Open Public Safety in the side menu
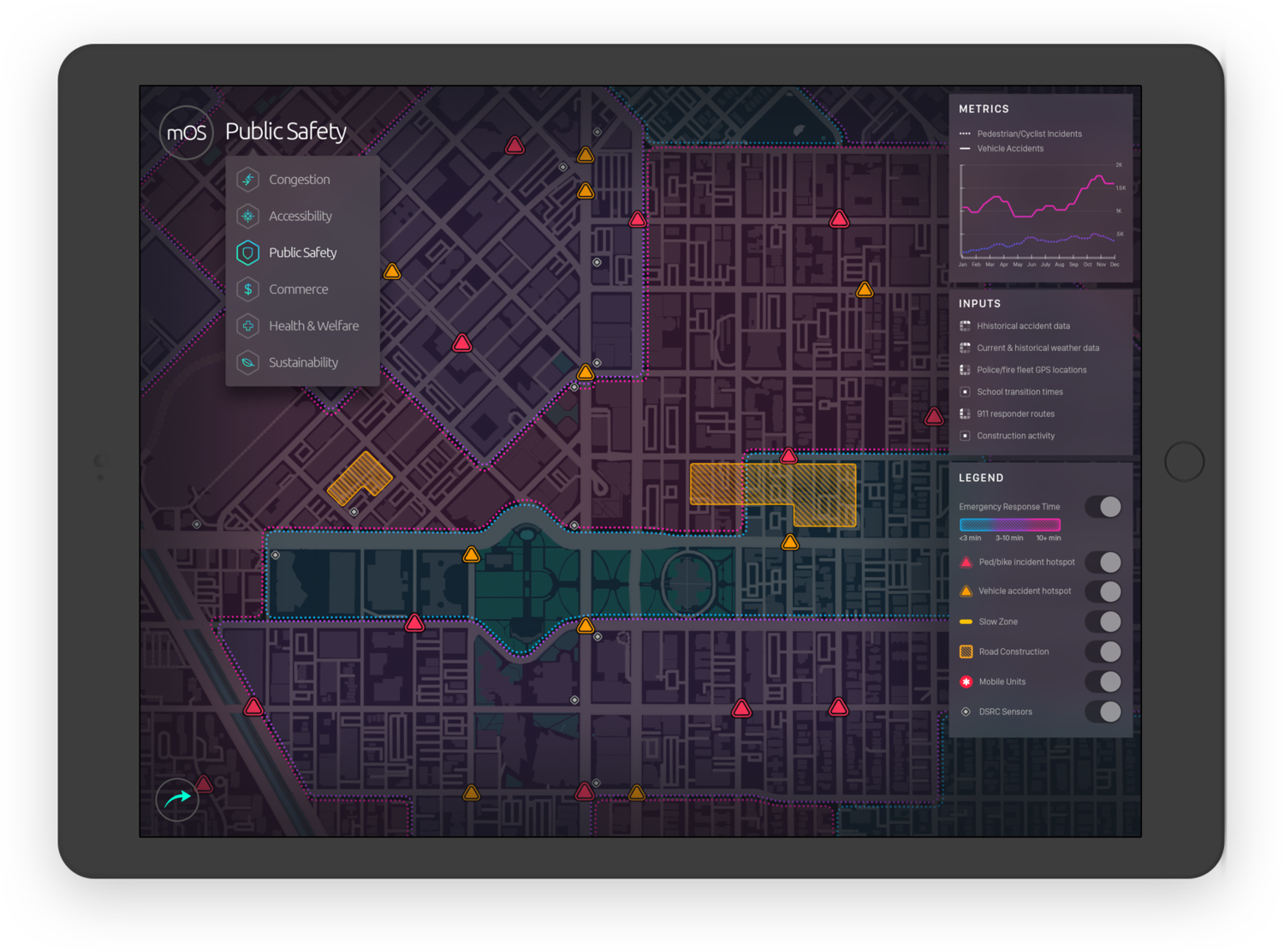The height and width of the screenshot is (952, 1284). pos(302,253)
